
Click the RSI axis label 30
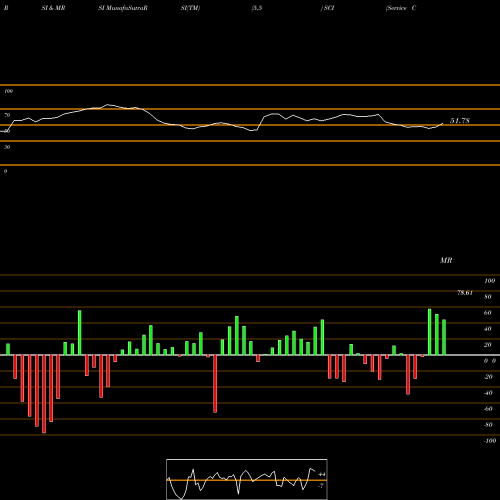(7, 147)
